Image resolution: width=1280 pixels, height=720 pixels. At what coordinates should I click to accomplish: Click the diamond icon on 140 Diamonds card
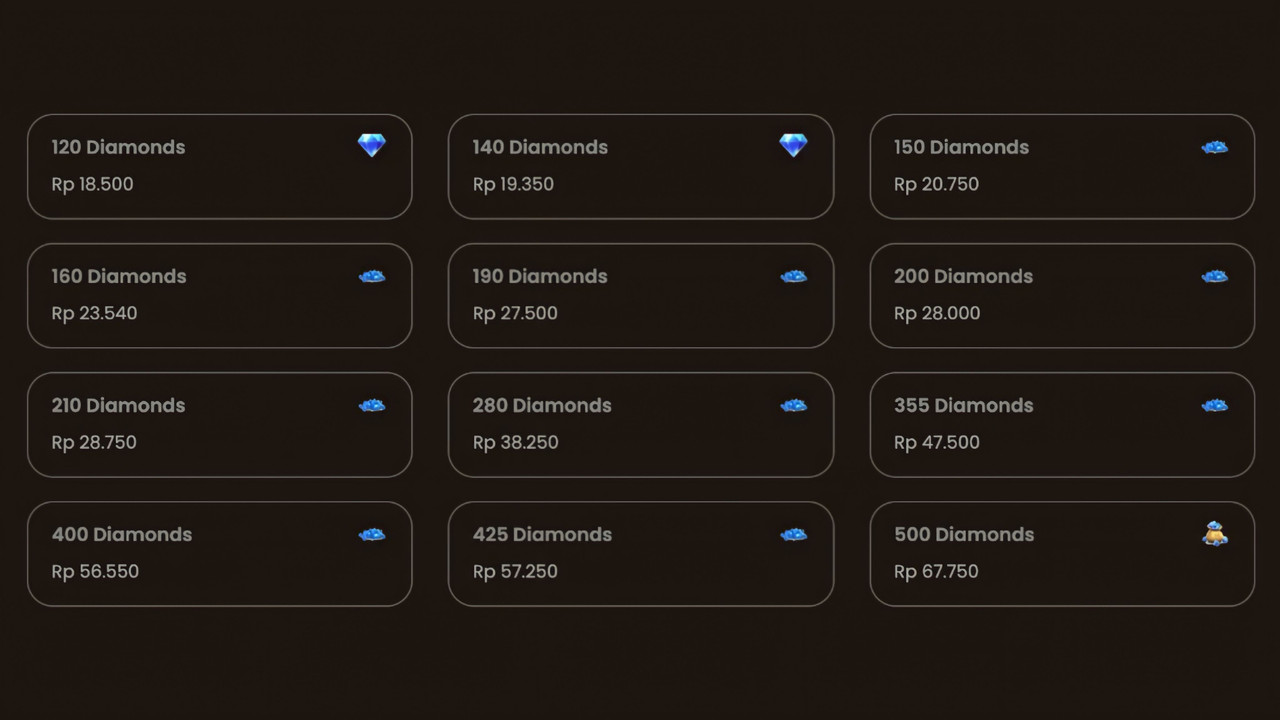tap(793, 146)
